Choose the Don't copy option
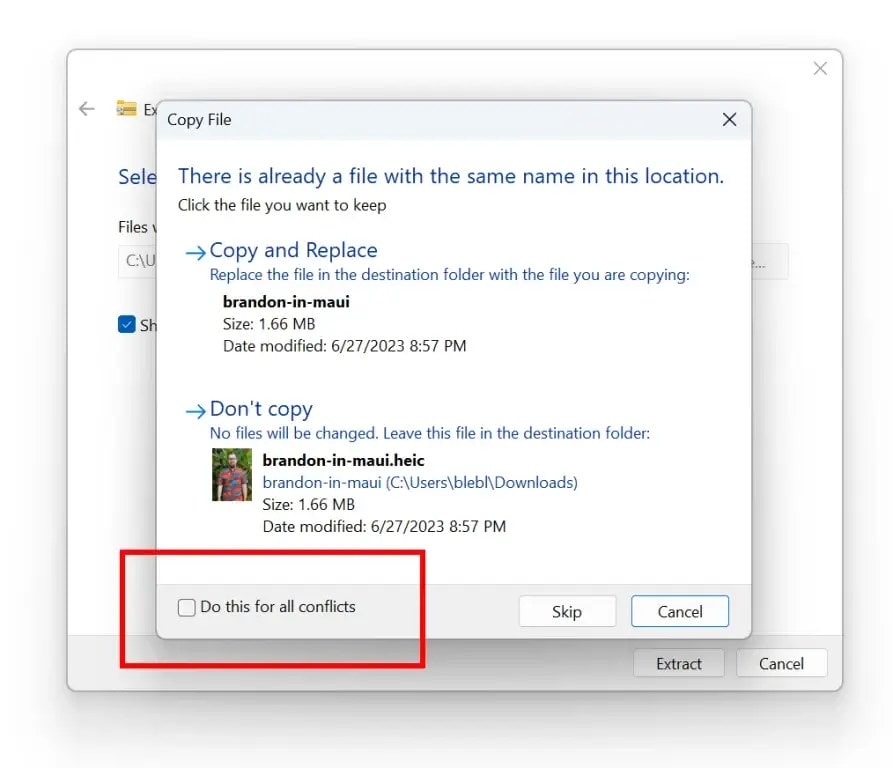The width and height of the screenshot is (893, 768). coord(261,409)
